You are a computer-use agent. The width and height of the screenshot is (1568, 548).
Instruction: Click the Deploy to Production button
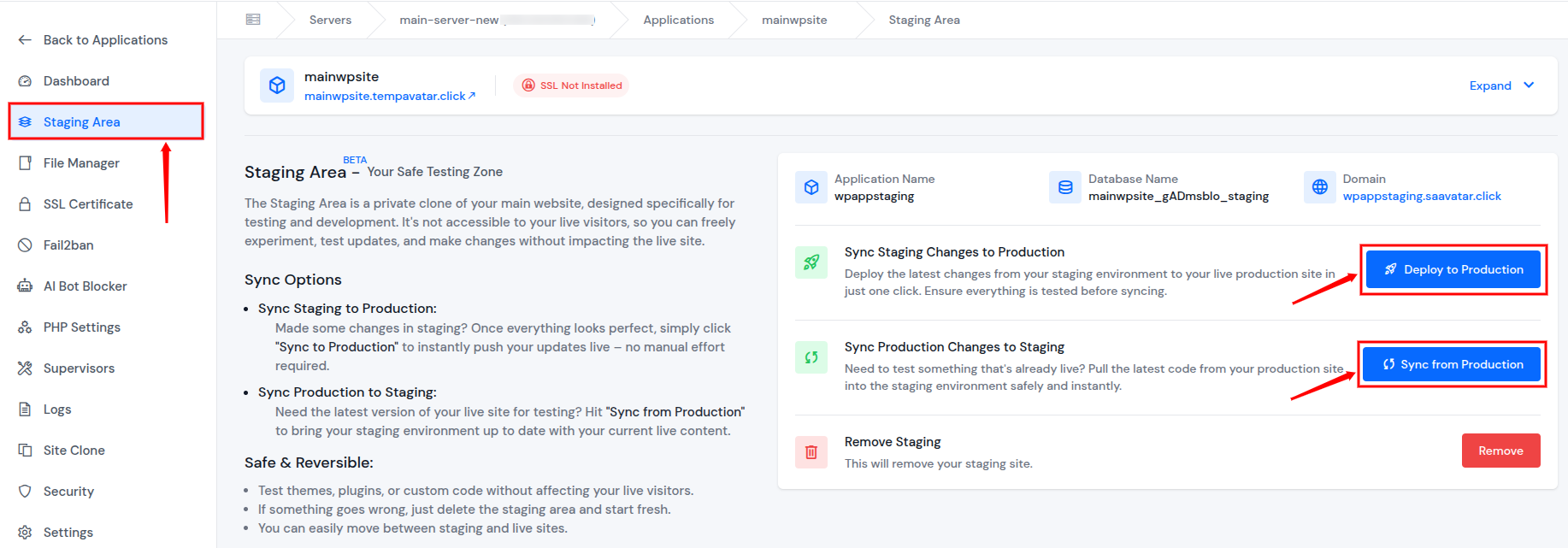coord(1453,269)
